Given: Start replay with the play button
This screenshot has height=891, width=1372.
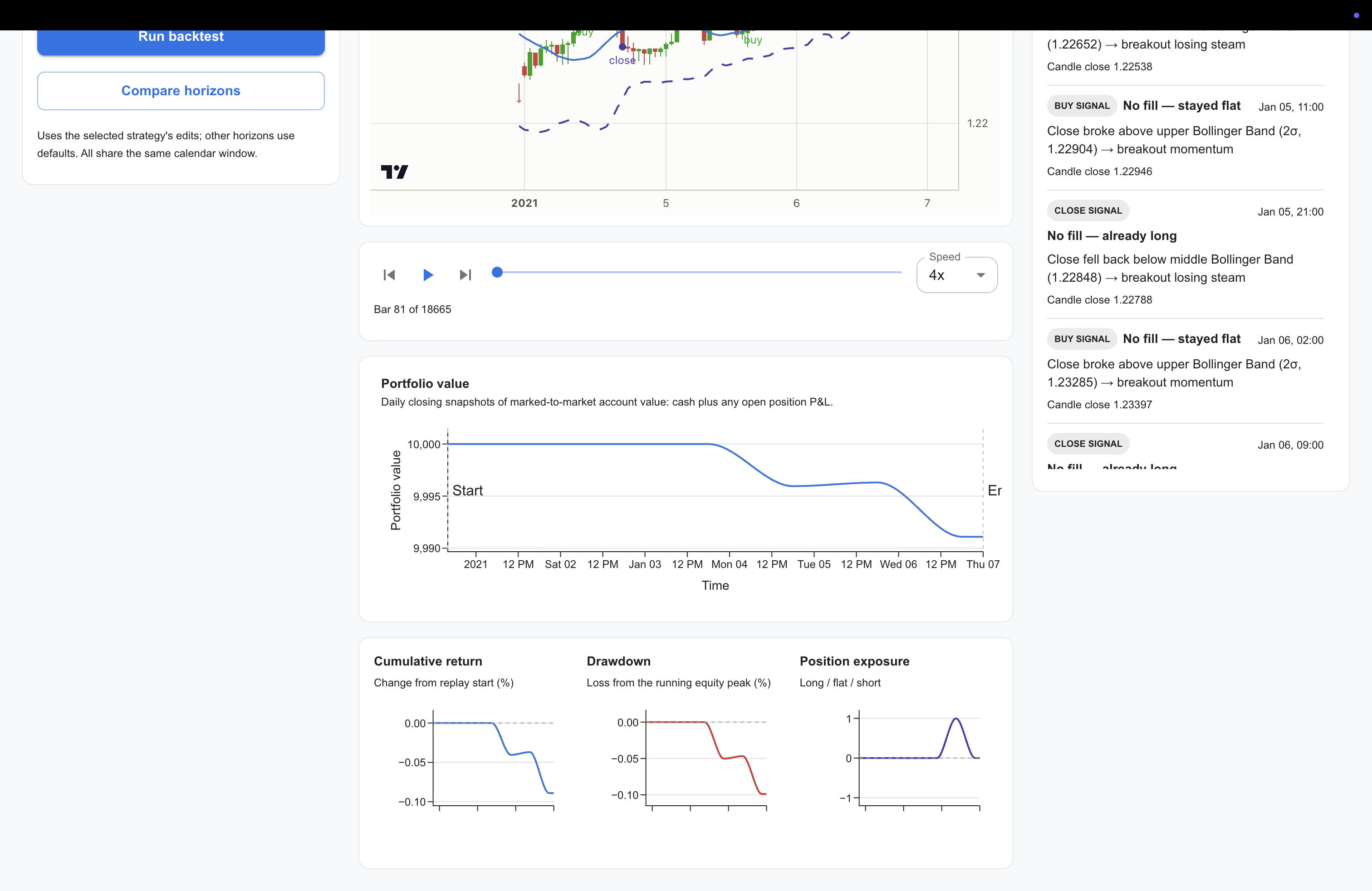Looking at the screenshot, I should pos(427,275).
